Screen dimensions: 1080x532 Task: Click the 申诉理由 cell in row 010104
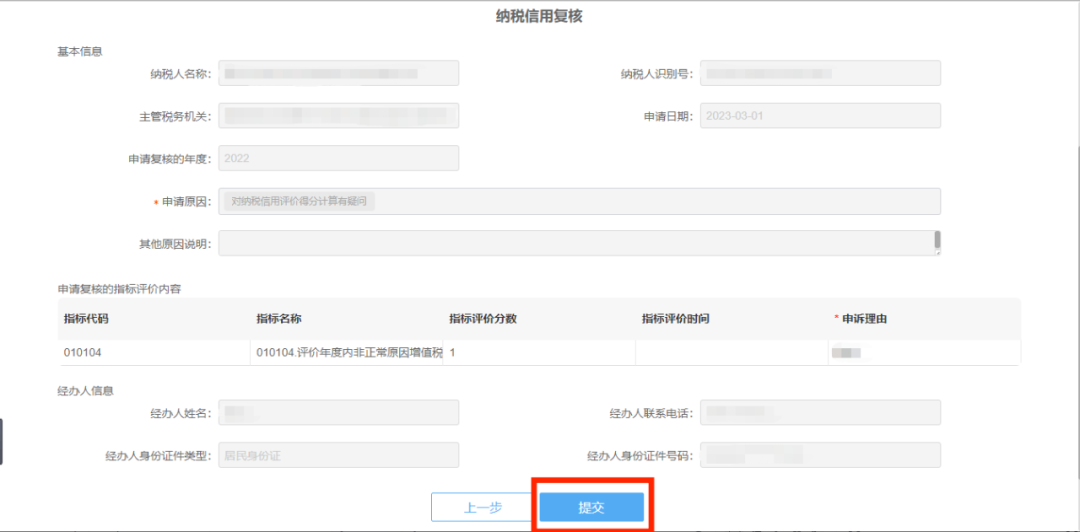pos(924,353)
